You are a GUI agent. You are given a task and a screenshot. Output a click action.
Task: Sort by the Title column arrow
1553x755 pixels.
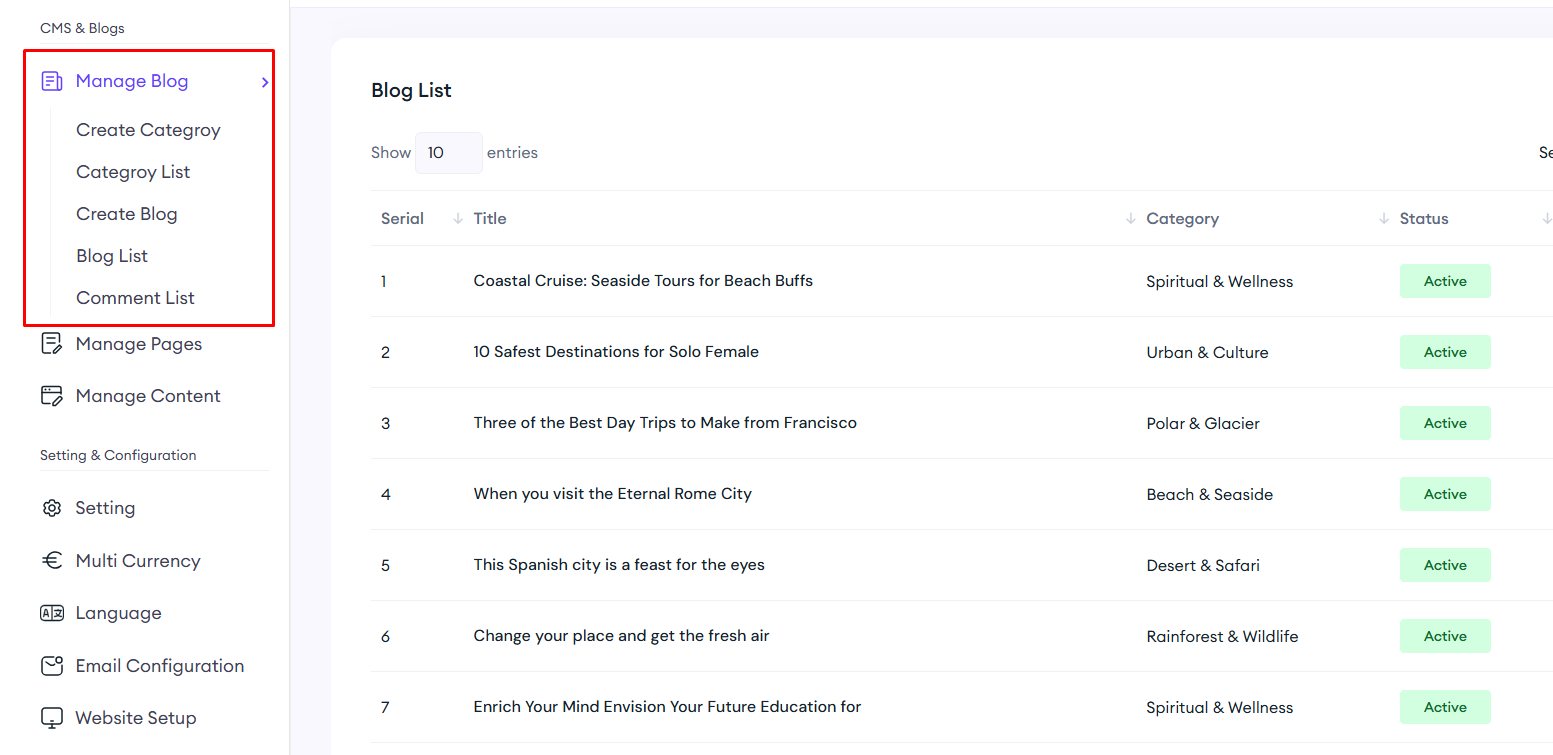(x=1130, y=219)
